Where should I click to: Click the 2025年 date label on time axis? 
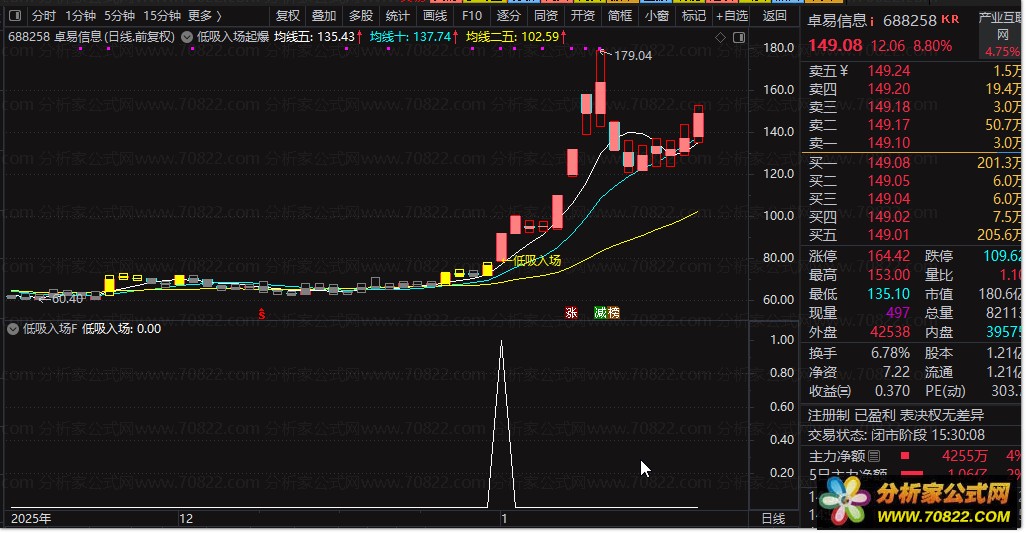tap(31, 519)
